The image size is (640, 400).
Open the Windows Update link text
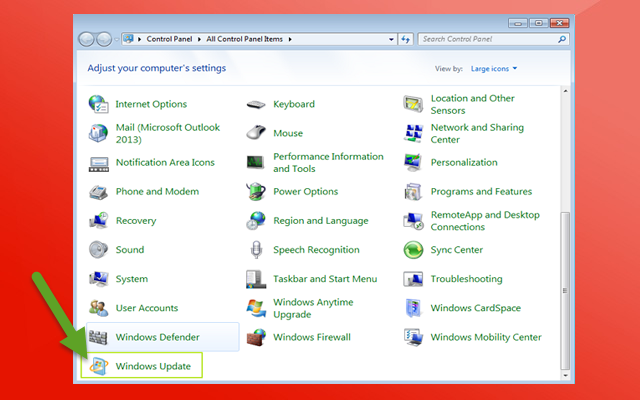click(153, 366)
